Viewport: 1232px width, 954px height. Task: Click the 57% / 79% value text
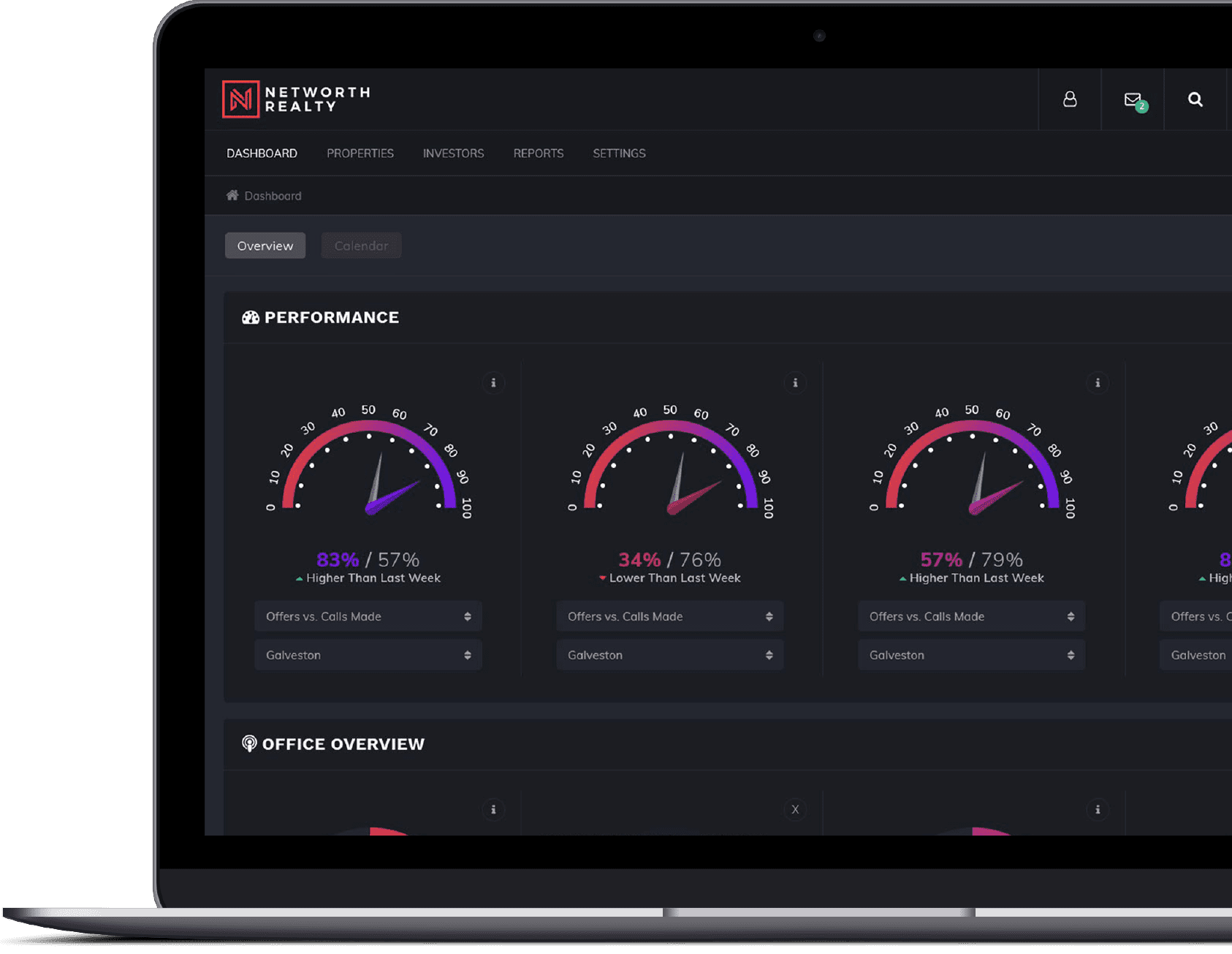pos(971,560)
